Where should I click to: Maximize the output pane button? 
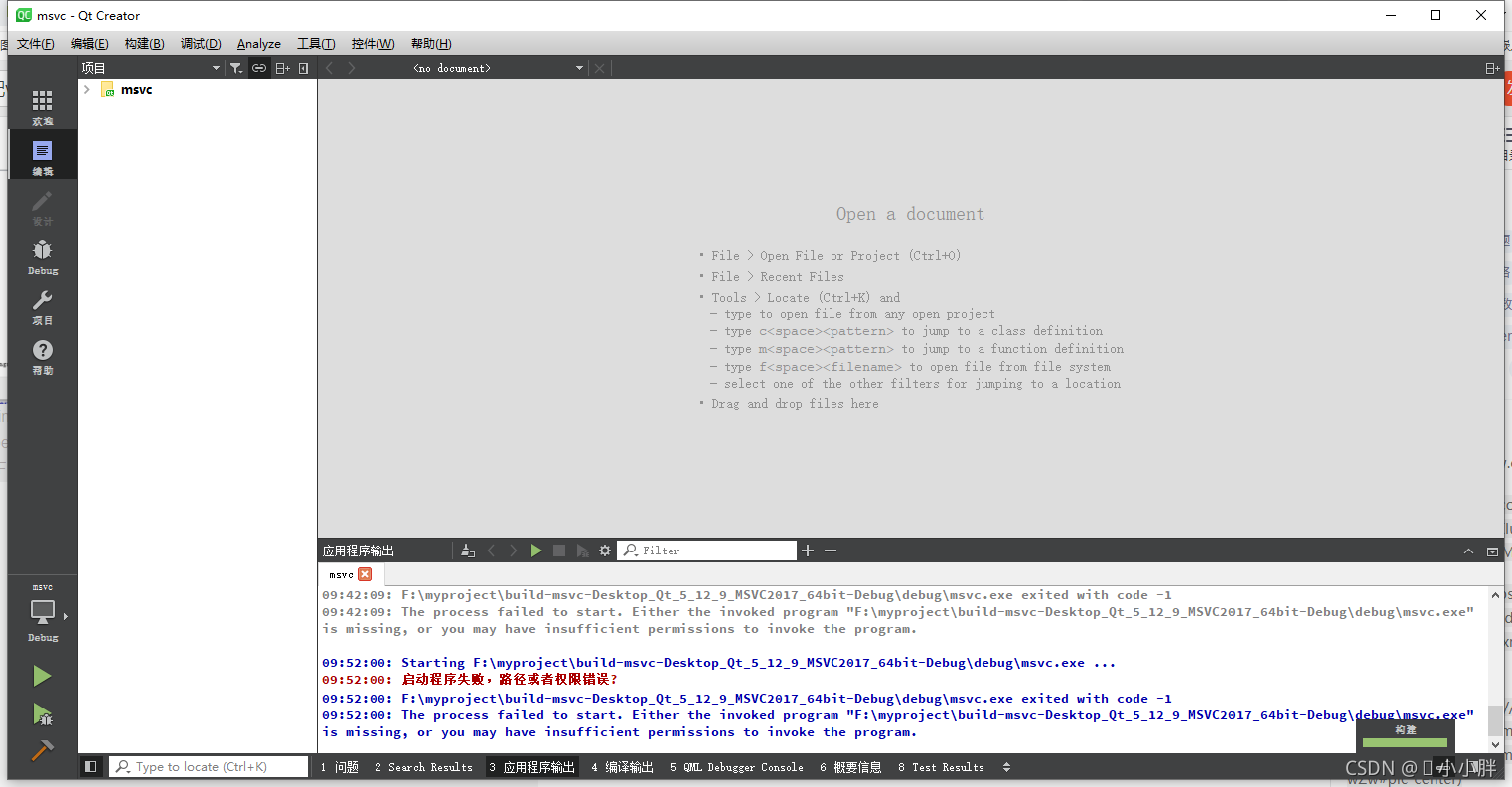[1492, 551]
